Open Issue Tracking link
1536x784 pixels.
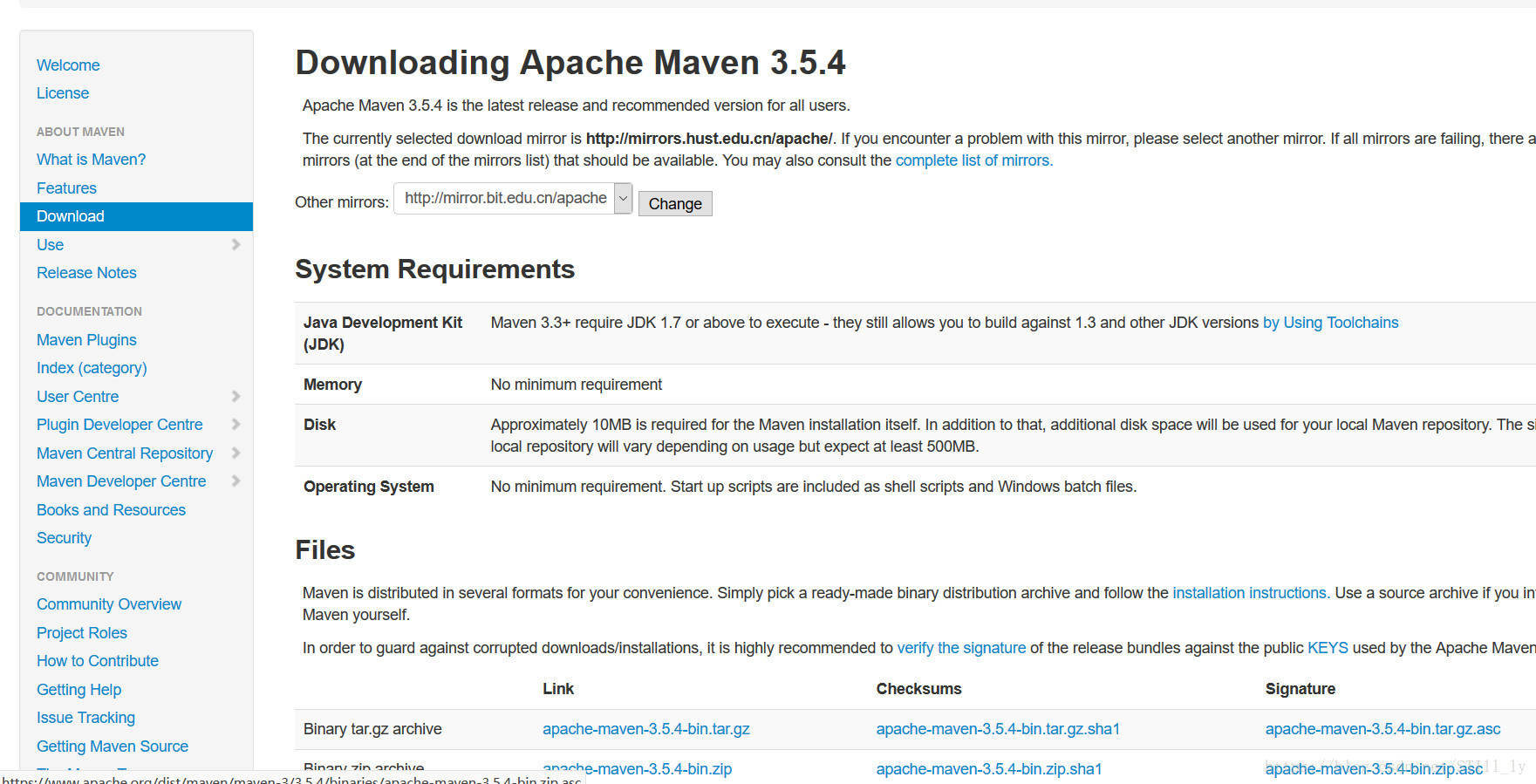point(85,718)
